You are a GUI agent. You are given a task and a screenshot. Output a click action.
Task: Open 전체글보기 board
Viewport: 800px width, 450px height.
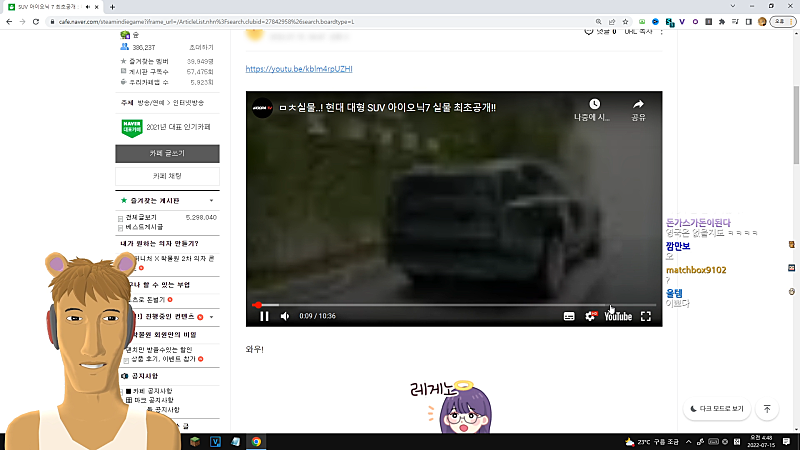click(141, 217)
